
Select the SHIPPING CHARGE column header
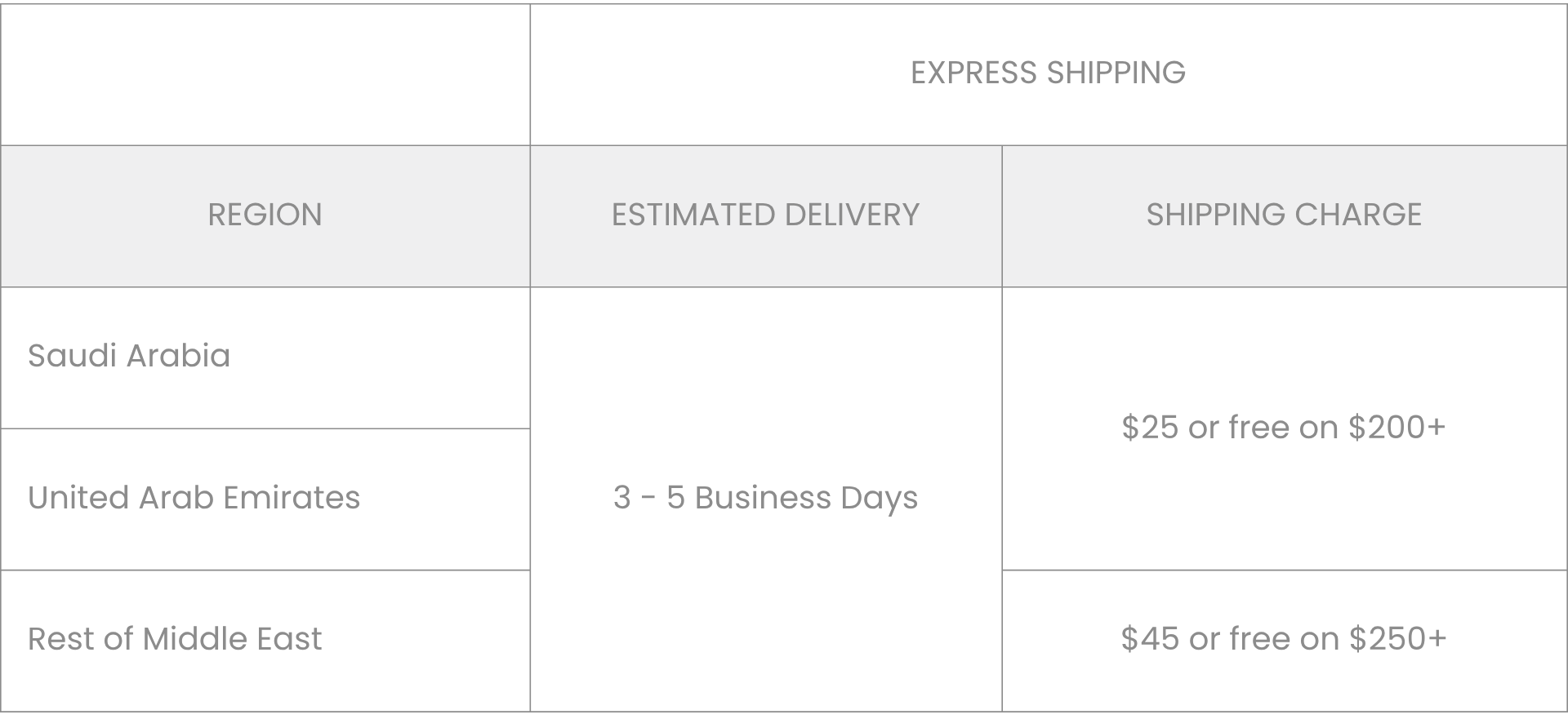(x=1284, y=215)
